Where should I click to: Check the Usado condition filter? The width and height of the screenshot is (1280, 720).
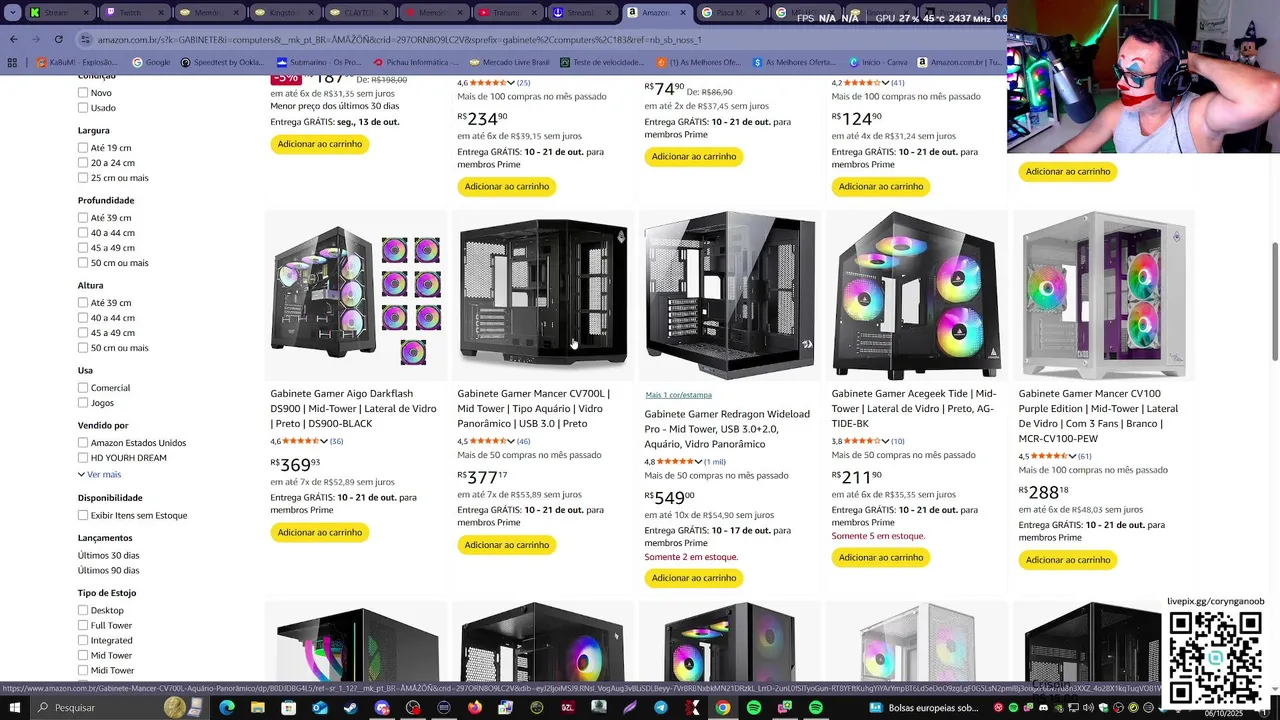coord(83,108)
